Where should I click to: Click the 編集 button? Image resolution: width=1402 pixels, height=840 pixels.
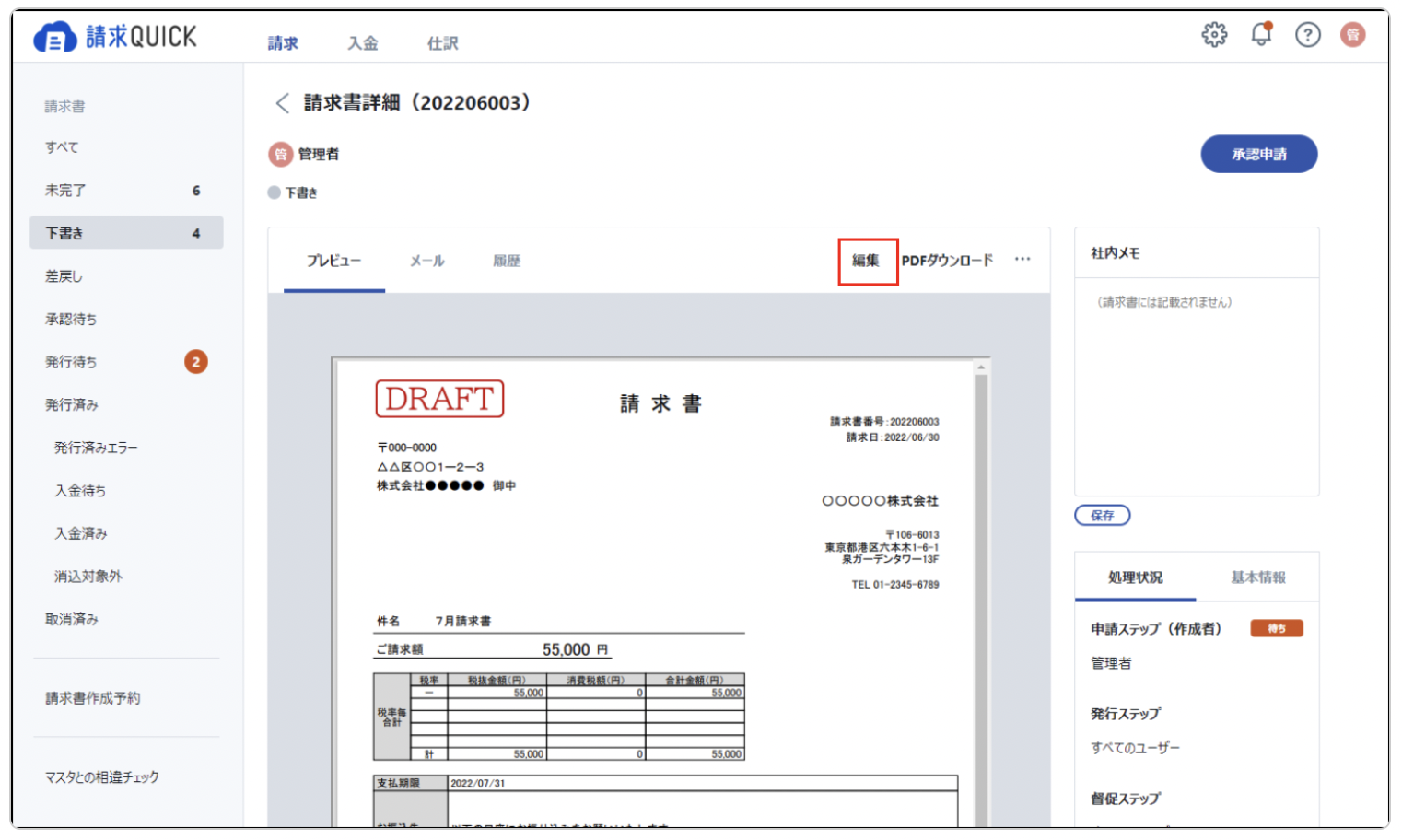(x=867, y=261)
